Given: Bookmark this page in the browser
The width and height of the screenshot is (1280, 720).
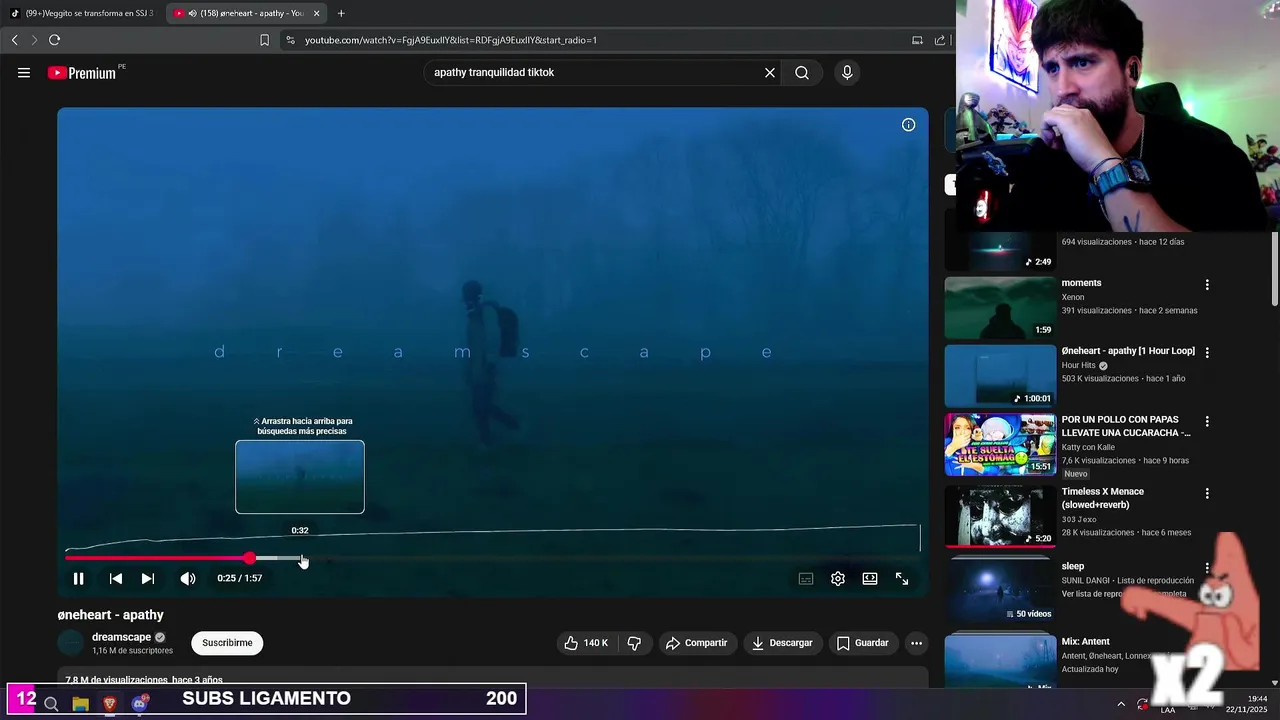Looking at the screenshot, I should point(264,40).
